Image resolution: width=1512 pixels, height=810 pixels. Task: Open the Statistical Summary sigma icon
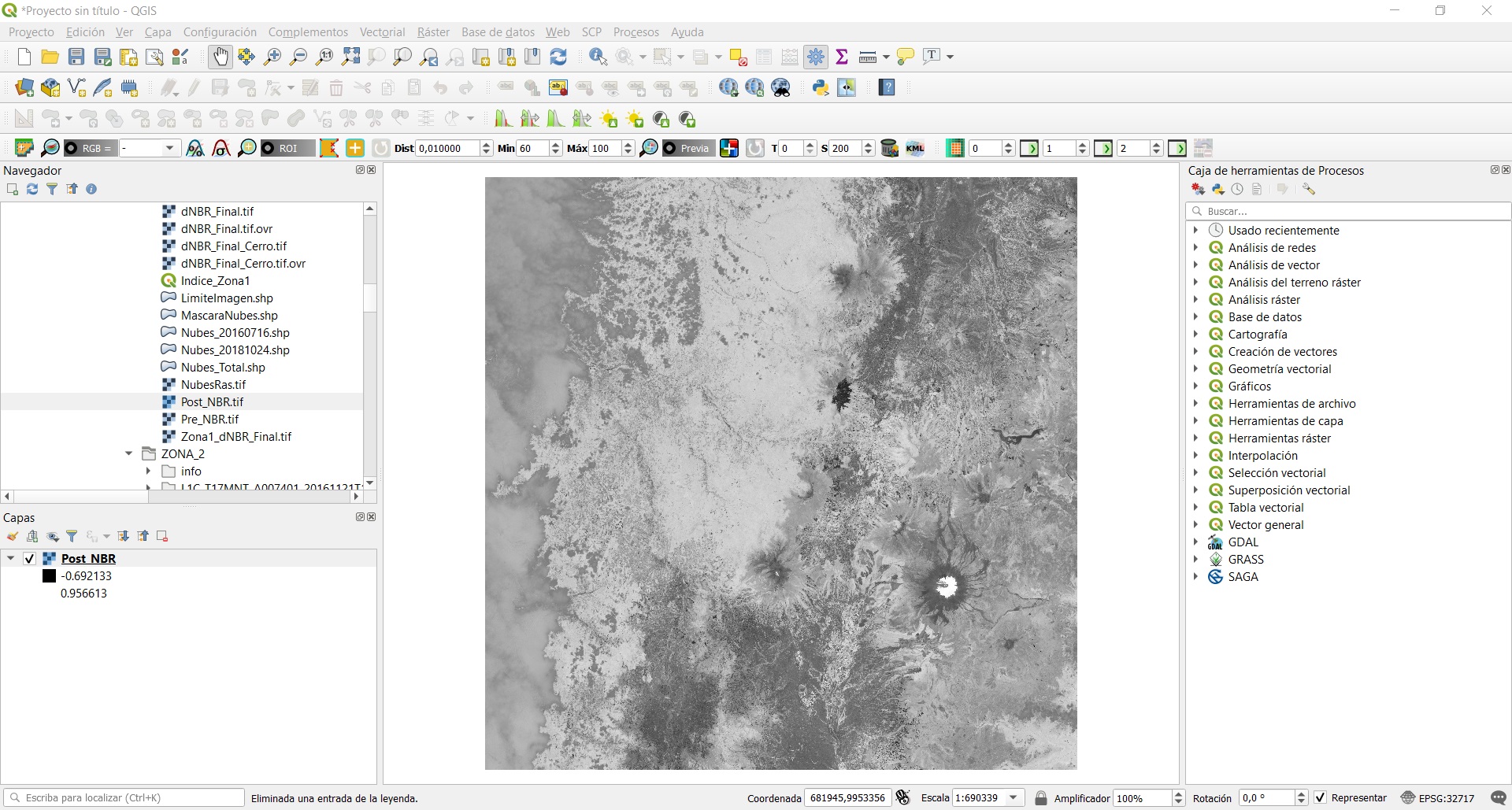coord(842,57)
